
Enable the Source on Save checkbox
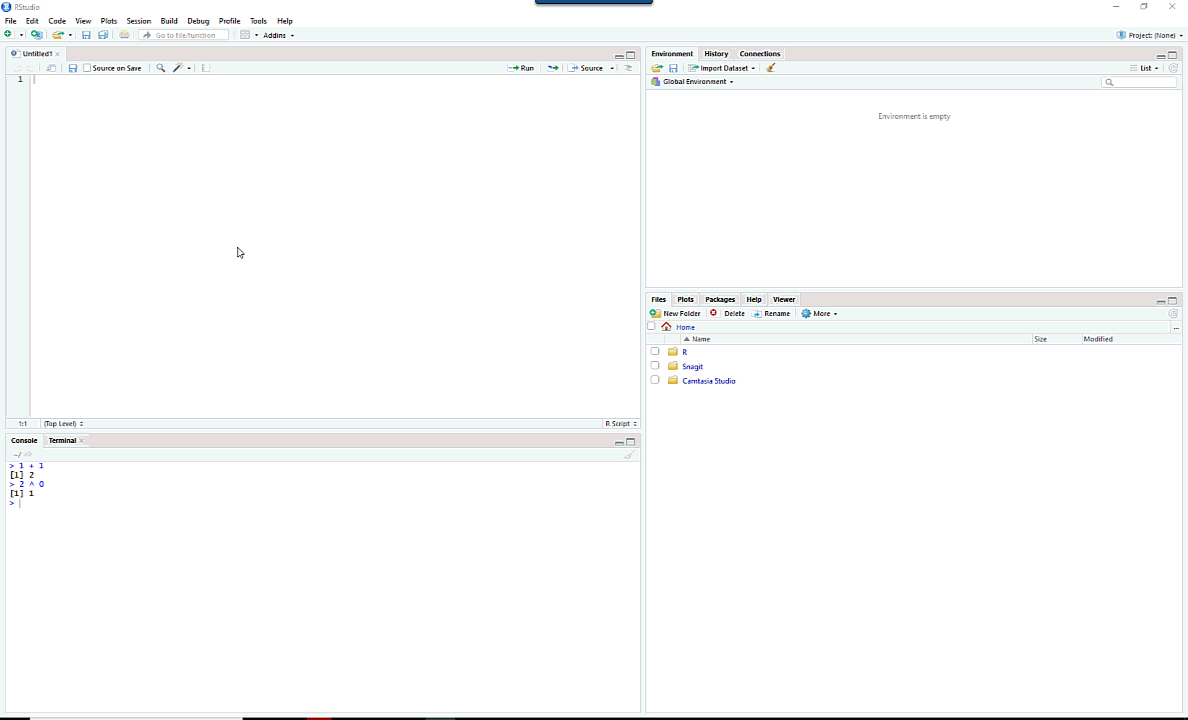87,68
